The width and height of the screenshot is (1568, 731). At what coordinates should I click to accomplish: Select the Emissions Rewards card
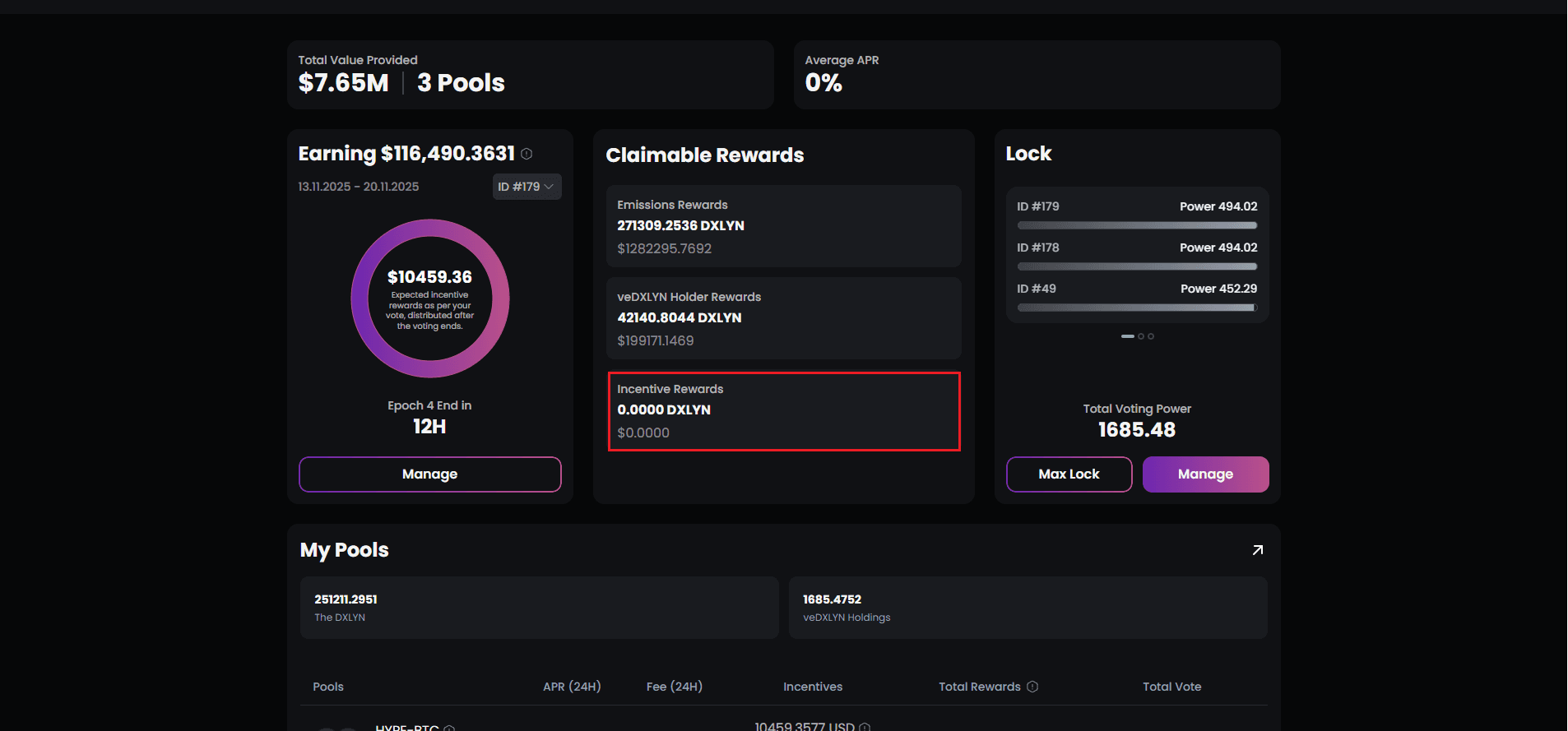click(x=783, y=226)
